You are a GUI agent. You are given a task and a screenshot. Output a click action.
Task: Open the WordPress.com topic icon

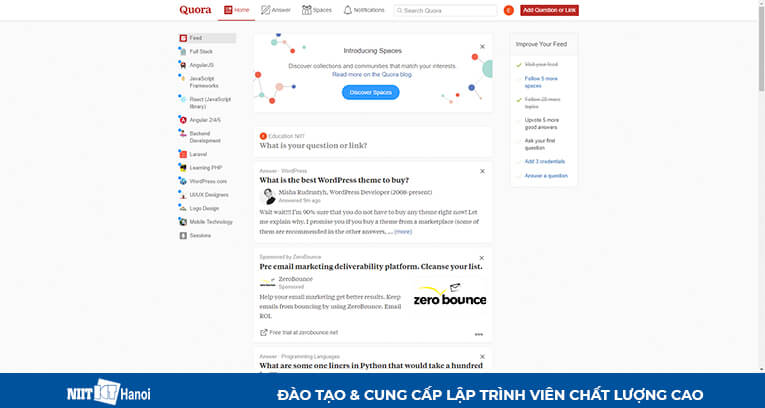[183, 181]
